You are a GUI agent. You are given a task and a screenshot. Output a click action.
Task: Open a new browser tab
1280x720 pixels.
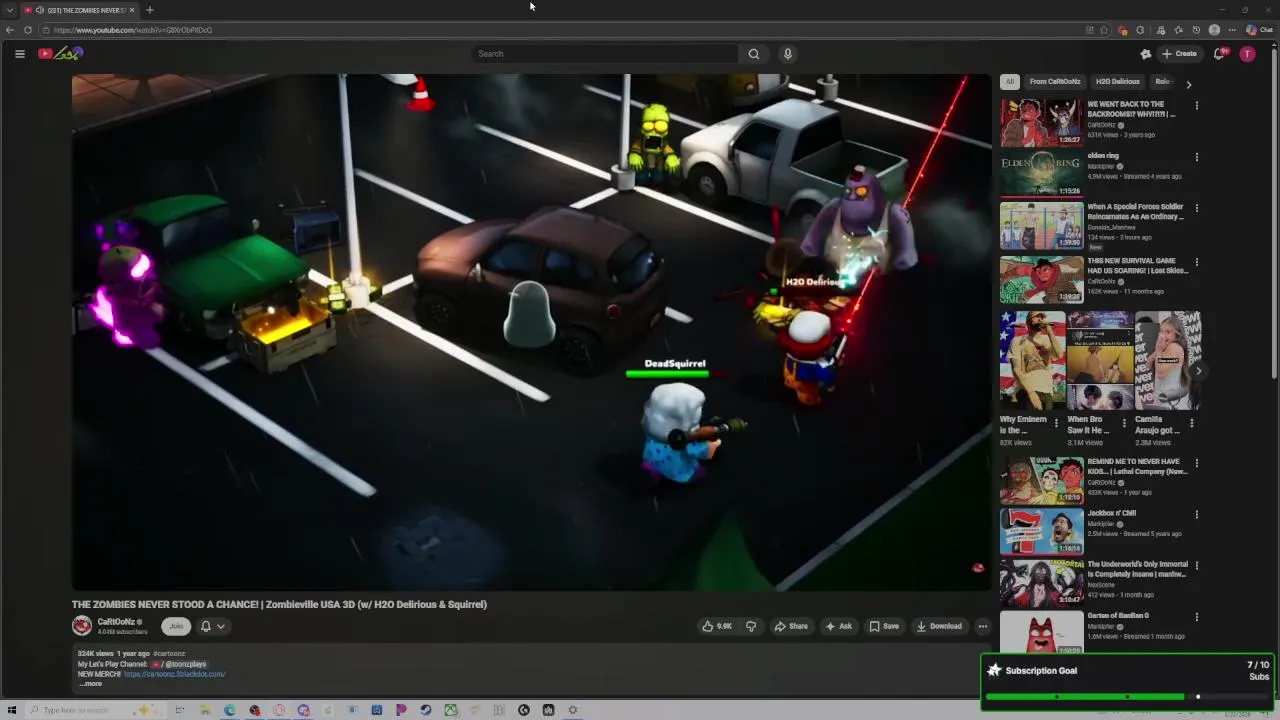(149, 10)
